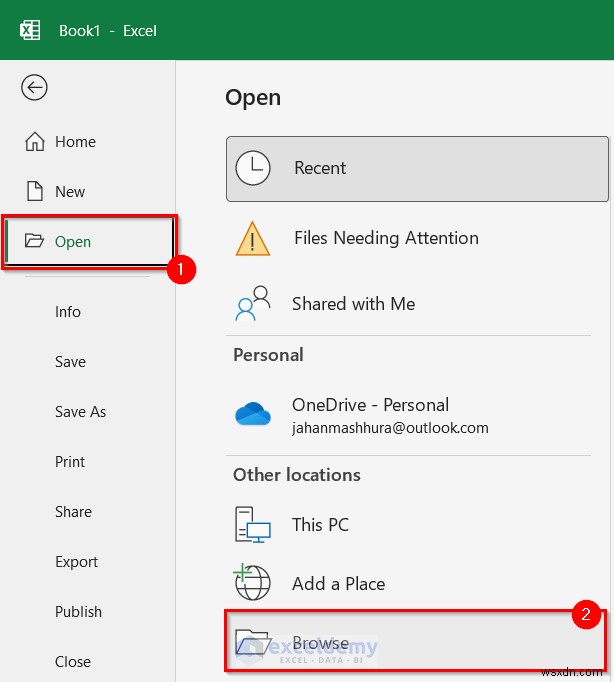Image resolution: width=614 pixels, height=682 pixels.
Task: Click the Browse folder icon
Action: coord(253,642)
